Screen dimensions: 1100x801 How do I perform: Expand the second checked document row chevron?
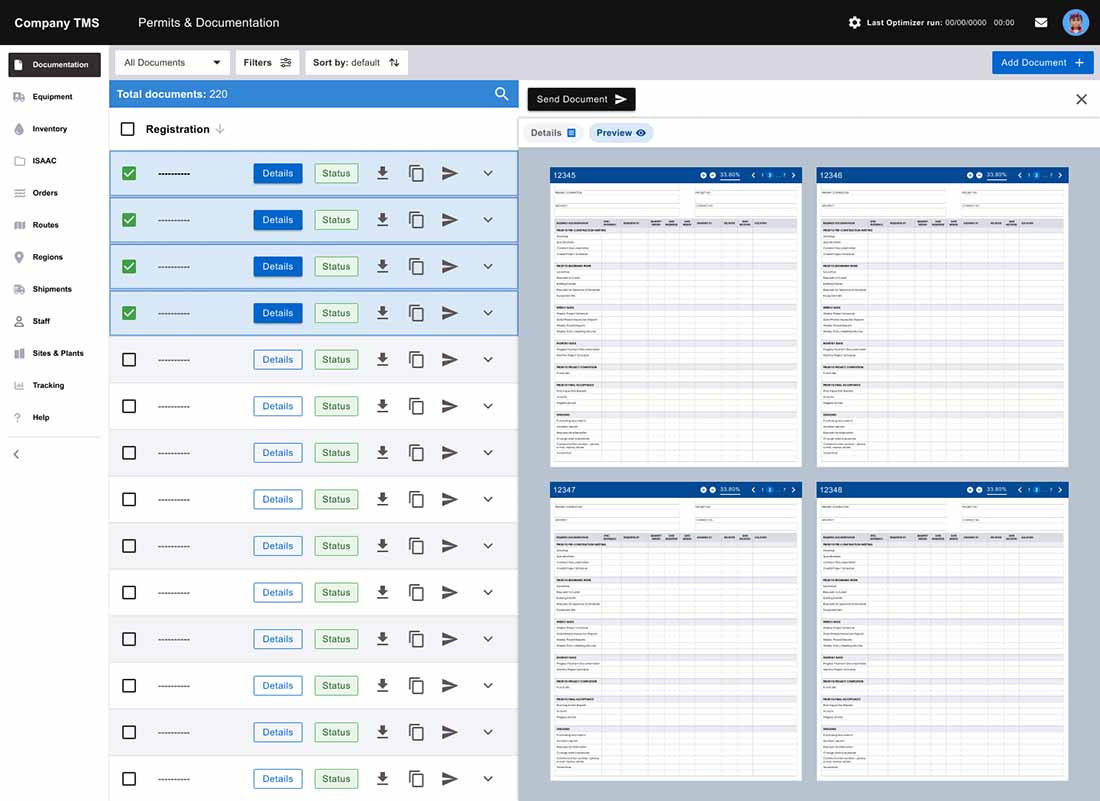(488, 220)
